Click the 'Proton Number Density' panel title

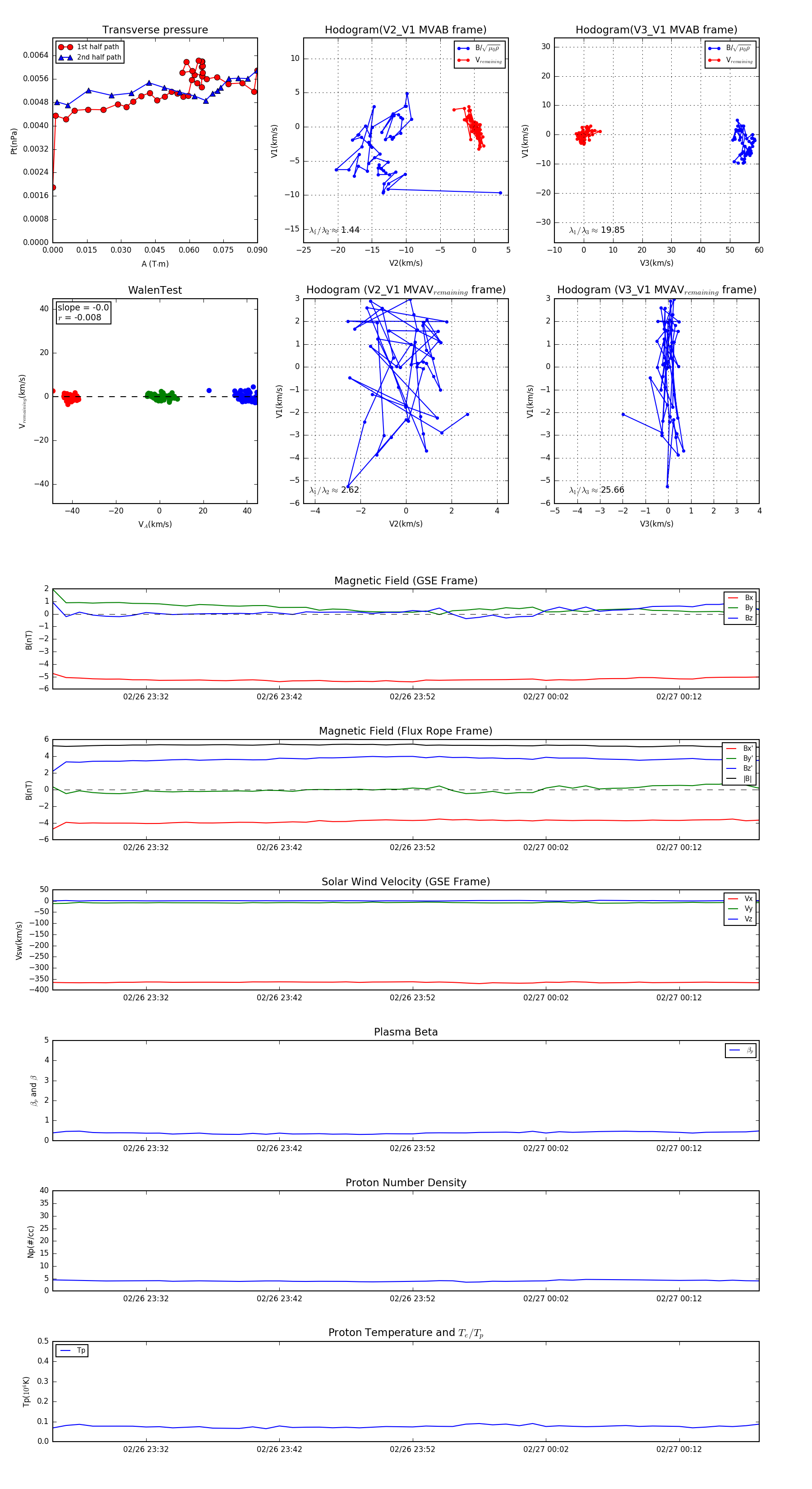tap(406, 1183)
